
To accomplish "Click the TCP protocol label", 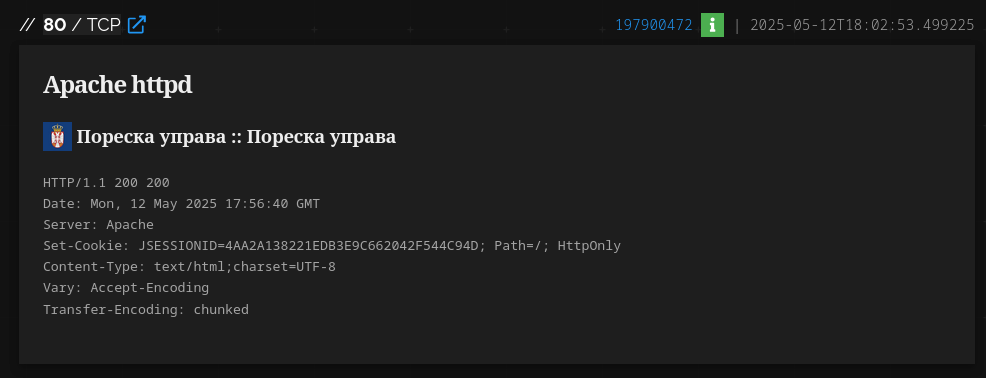I will pos(104,25).
